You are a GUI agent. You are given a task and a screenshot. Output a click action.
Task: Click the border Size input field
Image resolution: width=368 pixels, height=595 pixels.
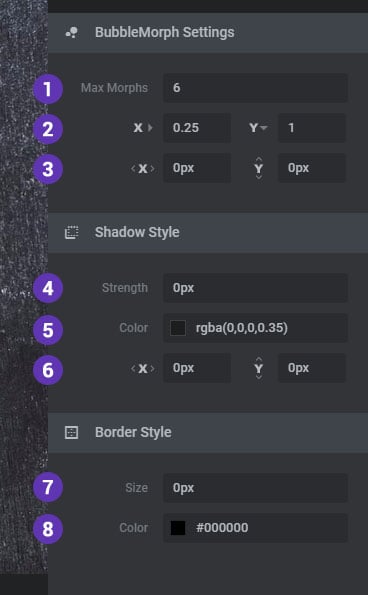click(255, 488)
